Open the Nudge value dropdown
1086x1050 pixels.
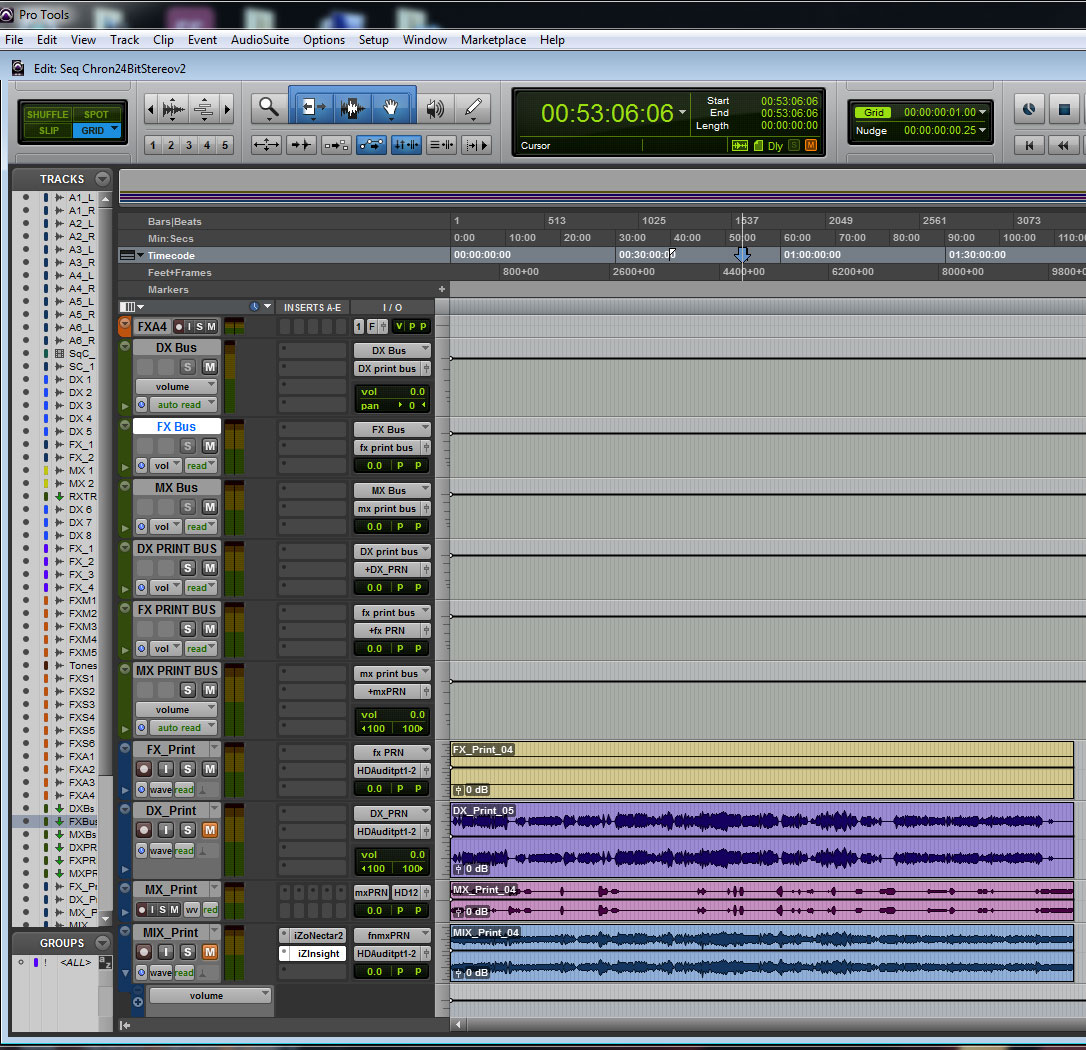(982, 130)
